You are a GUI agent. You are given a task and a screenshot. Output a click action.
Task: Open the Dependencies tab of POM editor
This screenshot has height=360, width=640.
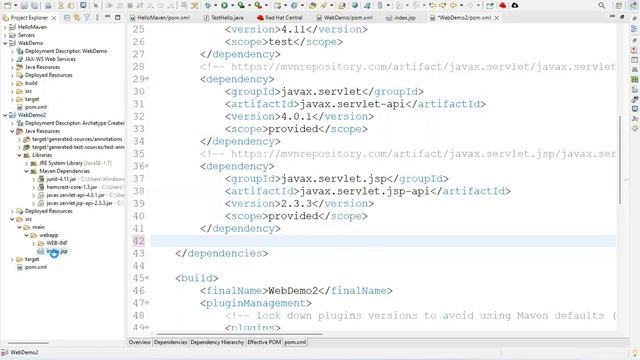click(170, 342)
